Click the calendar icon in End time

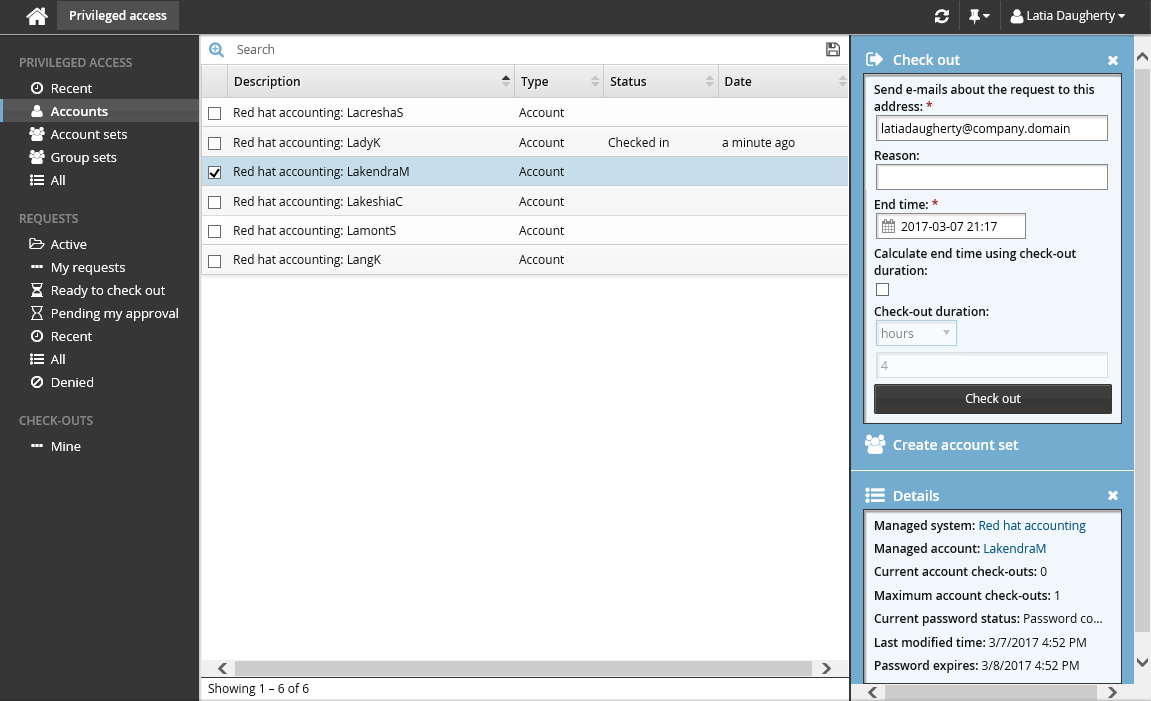coord(888,227)
